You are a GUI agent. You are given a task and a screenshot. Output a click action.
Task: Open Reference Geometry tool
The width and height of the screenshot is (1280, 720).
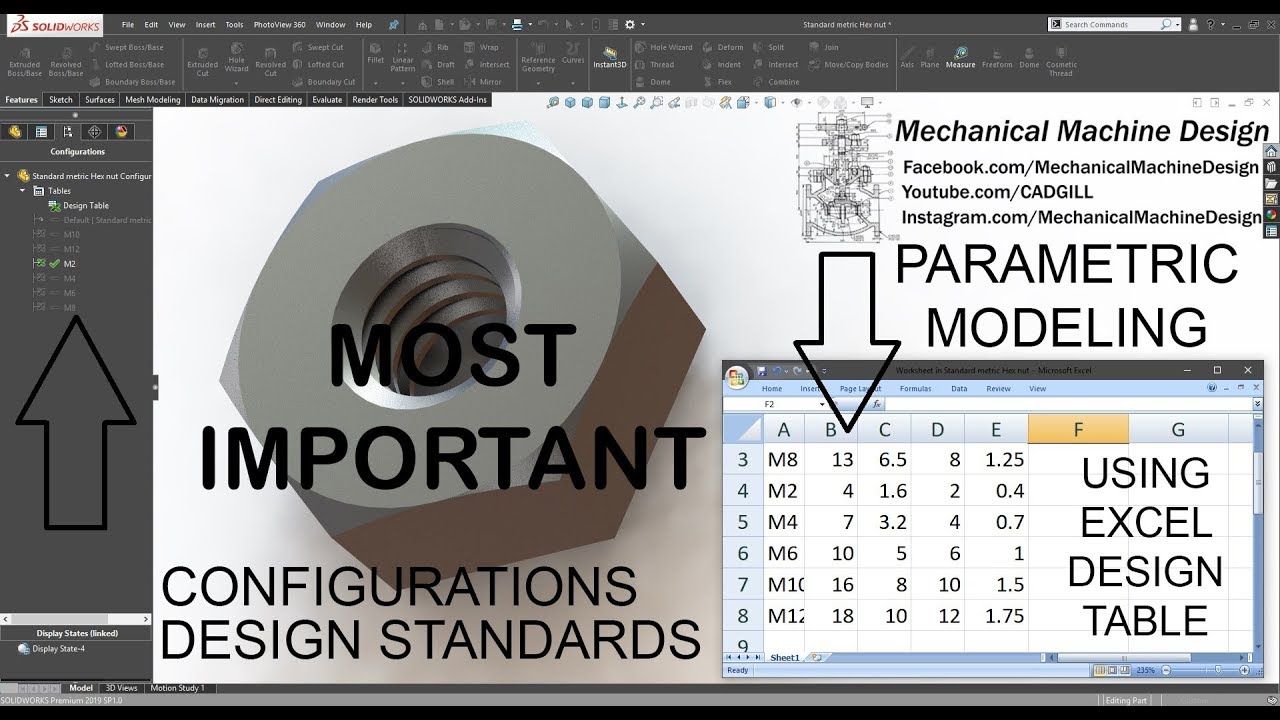click(x=538, y=58)
